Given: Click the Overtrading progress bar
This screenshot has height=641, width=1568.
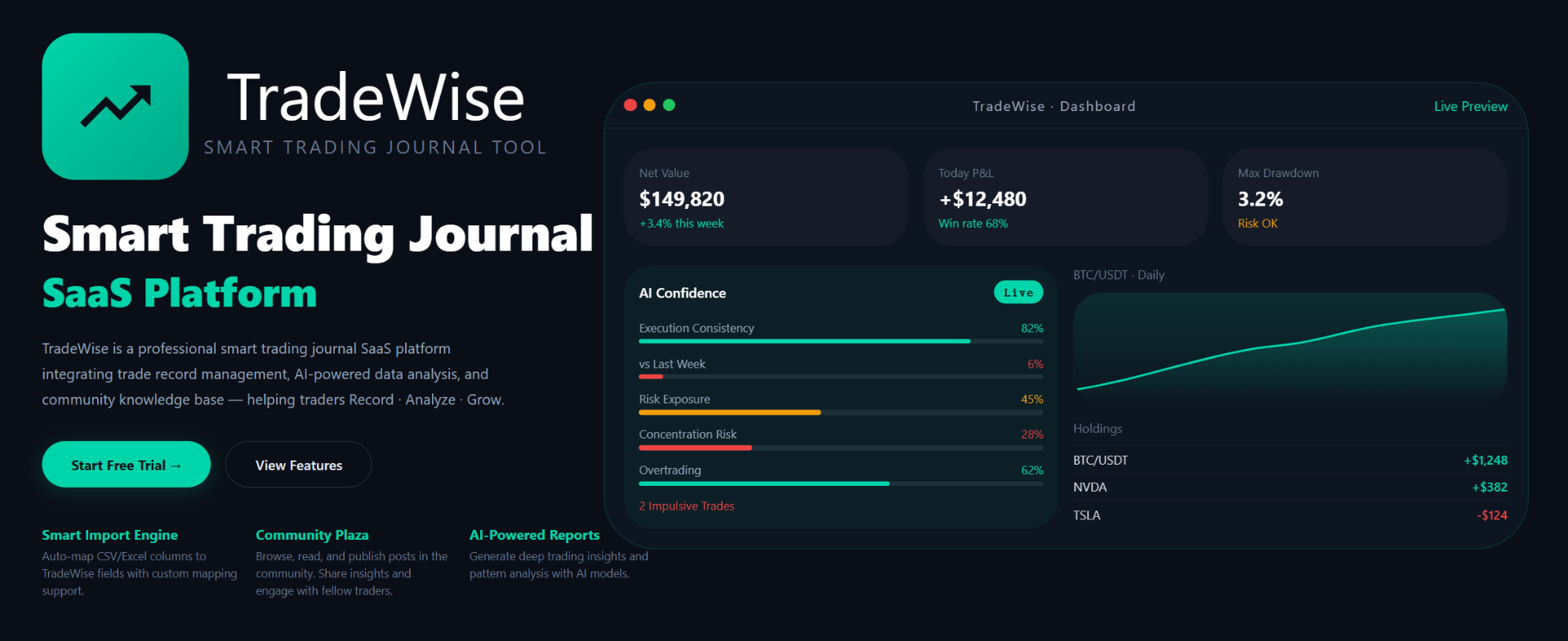Looking at the screenshot, I should 841,483.
